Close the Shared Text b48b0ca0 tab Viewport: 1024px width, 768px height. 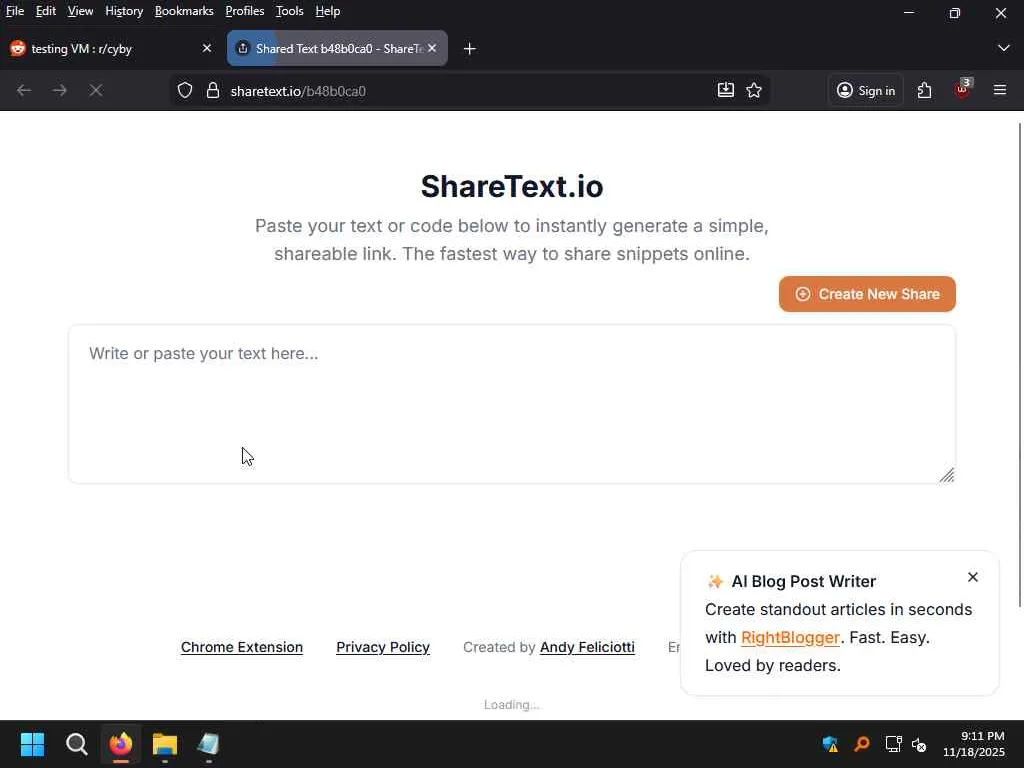click(x=432, y=48)
